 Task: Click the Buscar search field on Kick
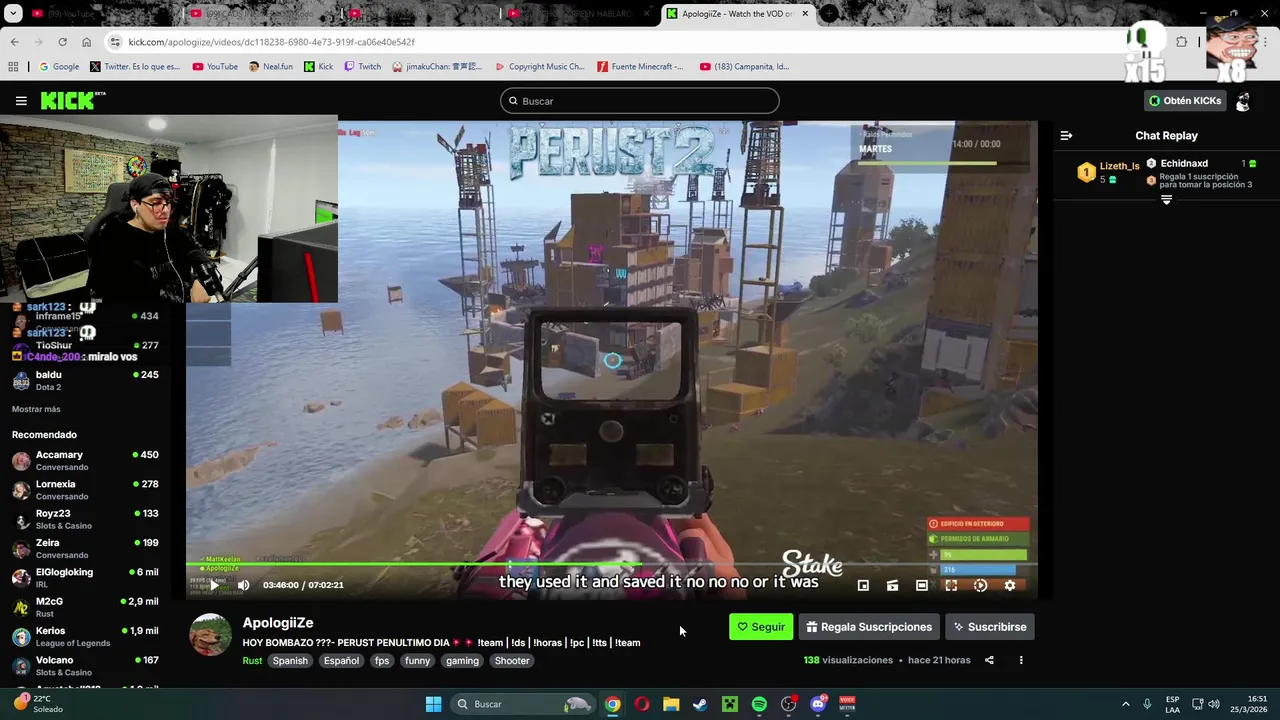click(640, 101)
